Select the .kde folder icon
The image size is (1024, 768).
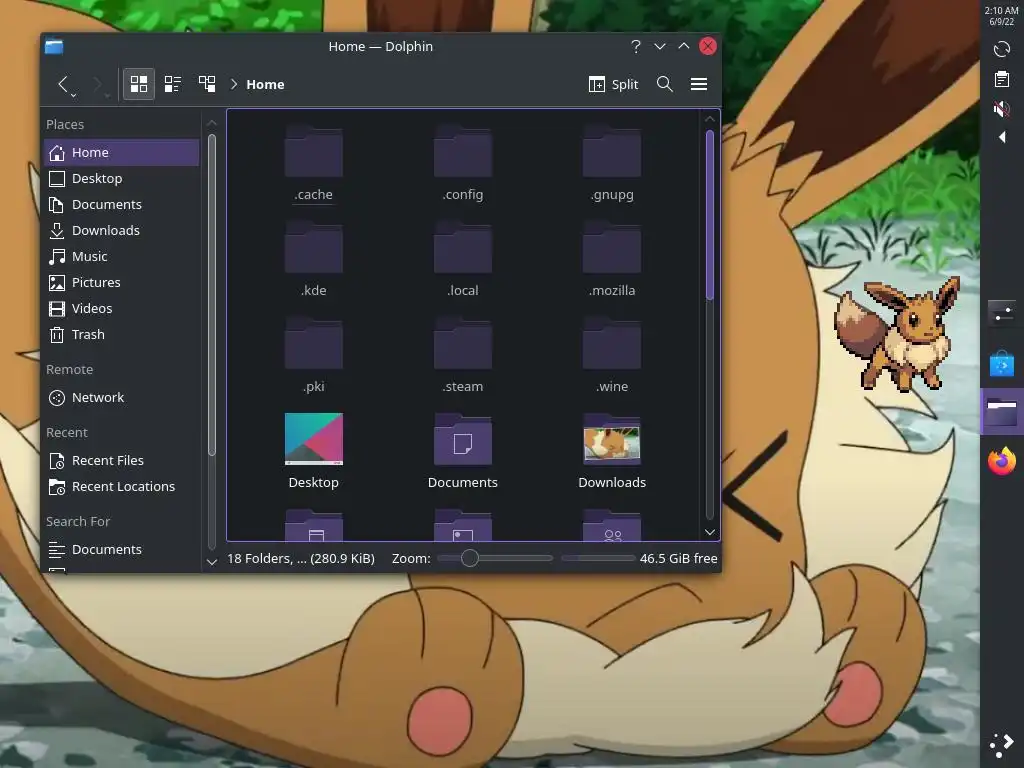point(313,248)
